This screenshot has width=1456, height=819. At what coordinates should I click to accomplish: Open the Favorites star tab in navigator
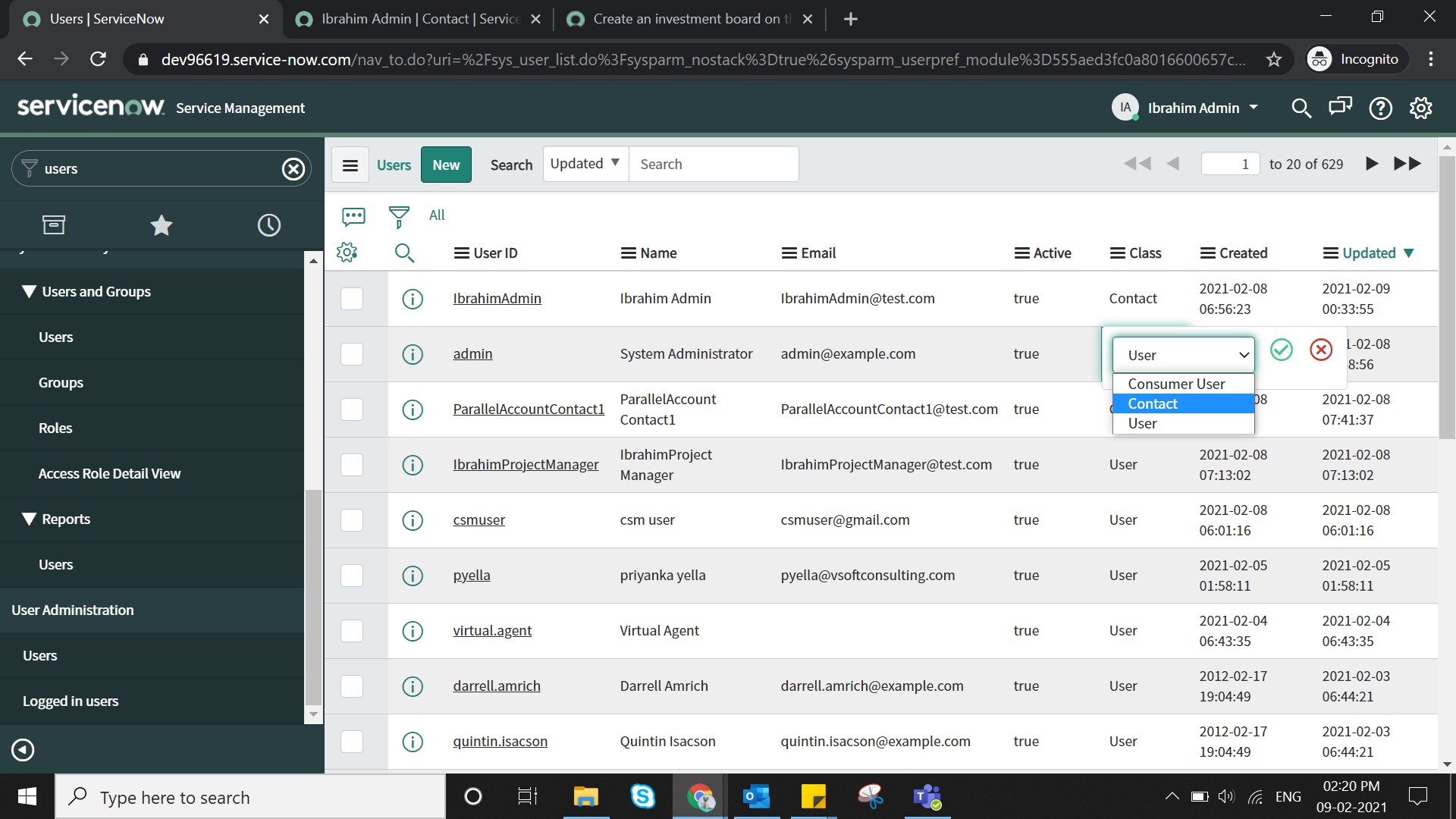[161, 225]
